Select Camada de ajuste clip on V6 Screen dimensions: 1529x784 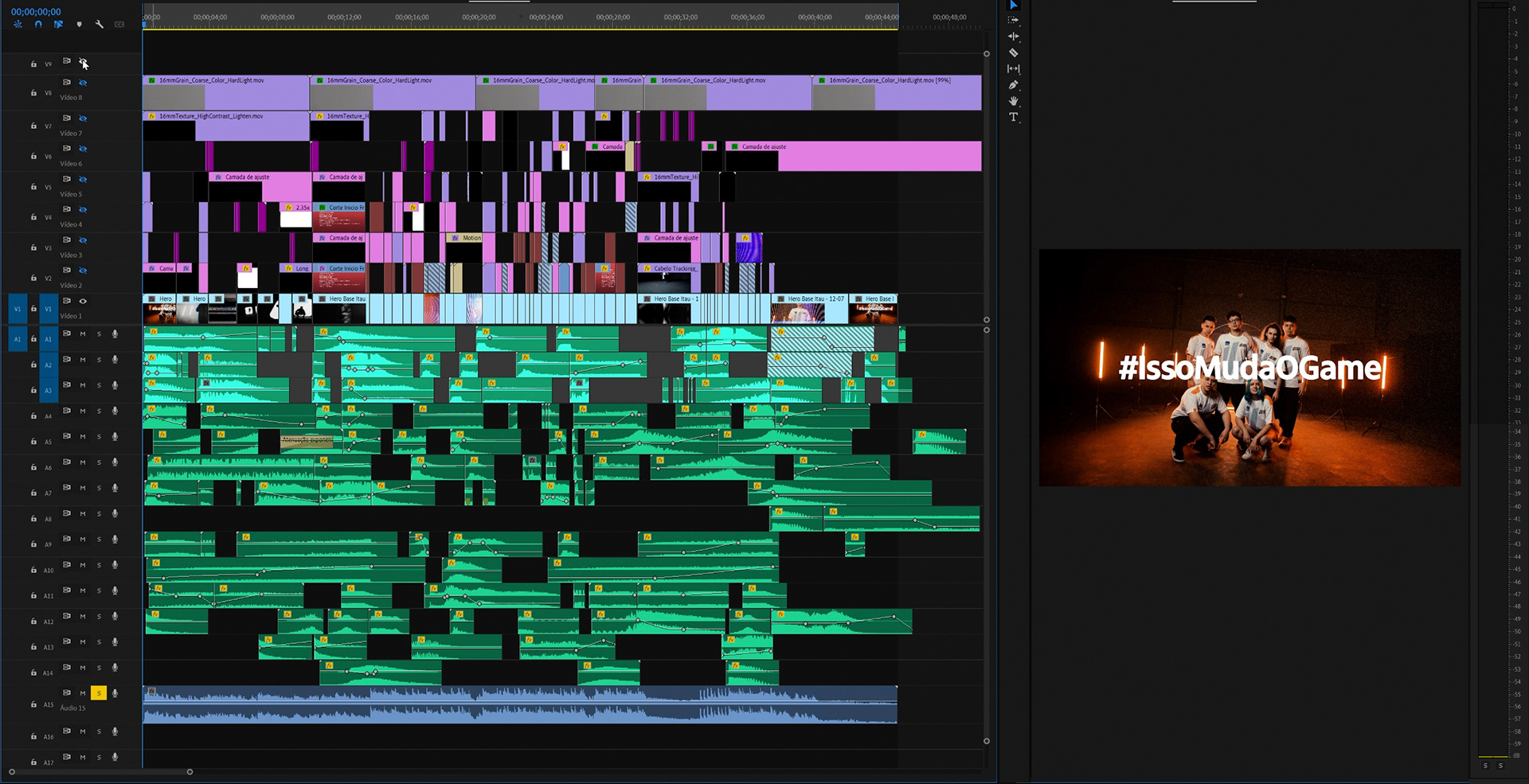[x=852, y=156]
